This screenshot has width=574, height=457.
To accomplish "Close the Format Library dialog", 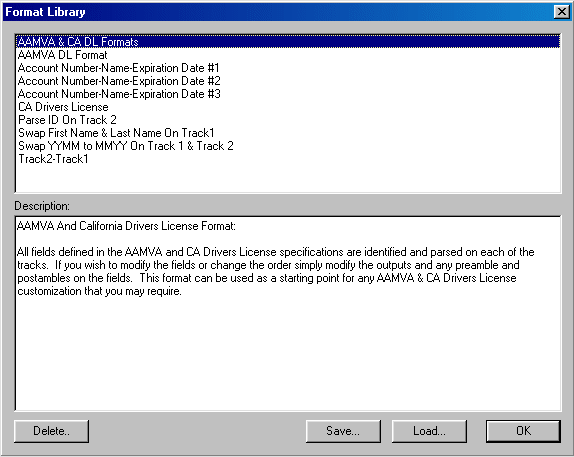I will pos(562,12).
